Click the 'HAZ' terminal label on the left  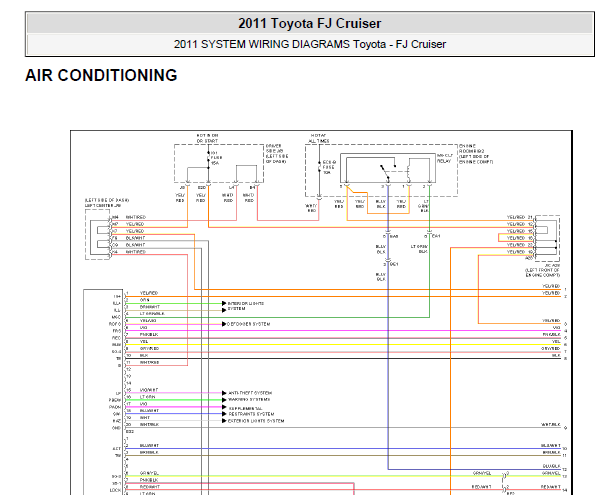coord(117,421)
